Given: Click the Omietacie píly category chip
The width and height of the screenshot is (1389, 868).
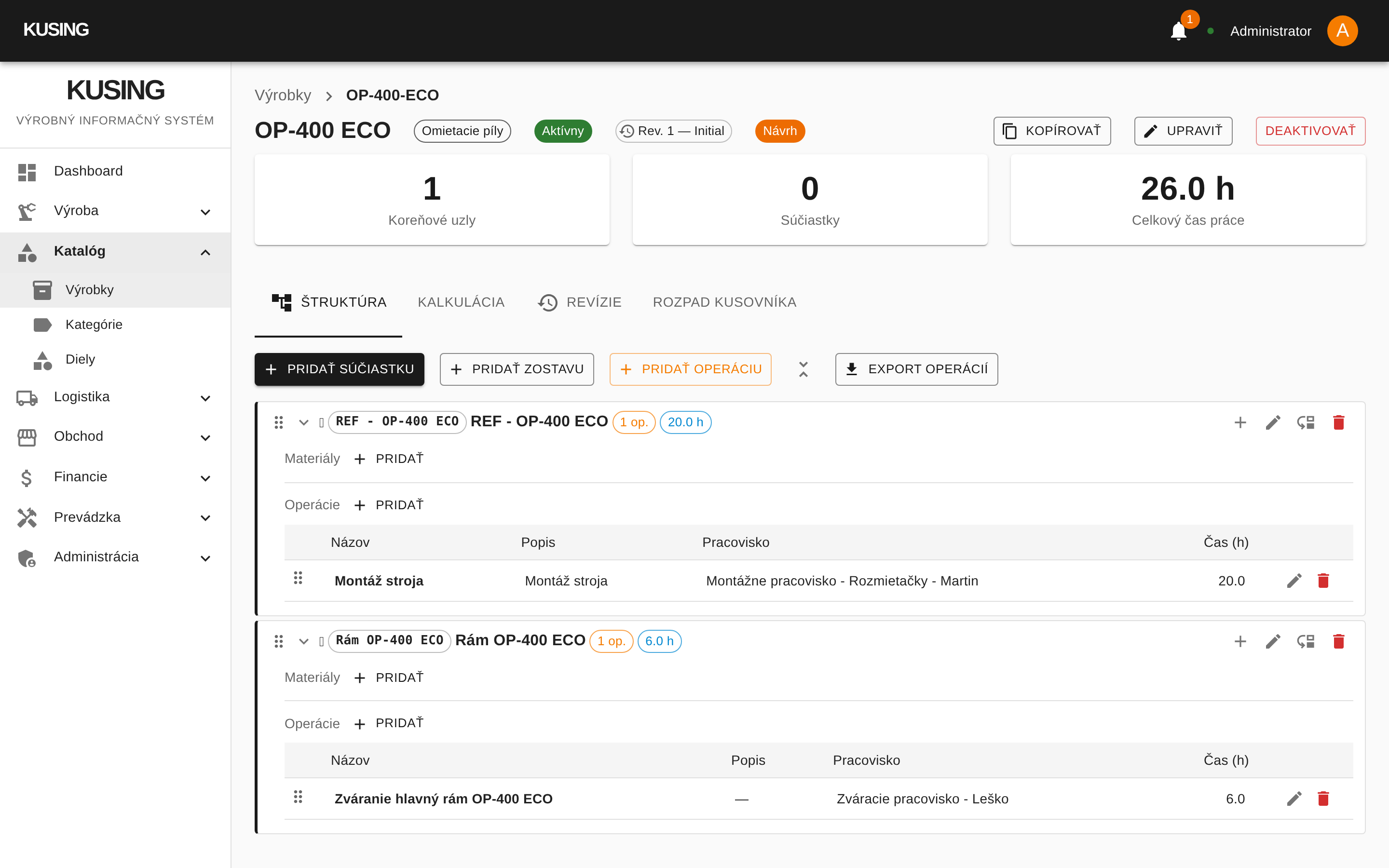Looking at the screenshot, I should click(462, 131).
